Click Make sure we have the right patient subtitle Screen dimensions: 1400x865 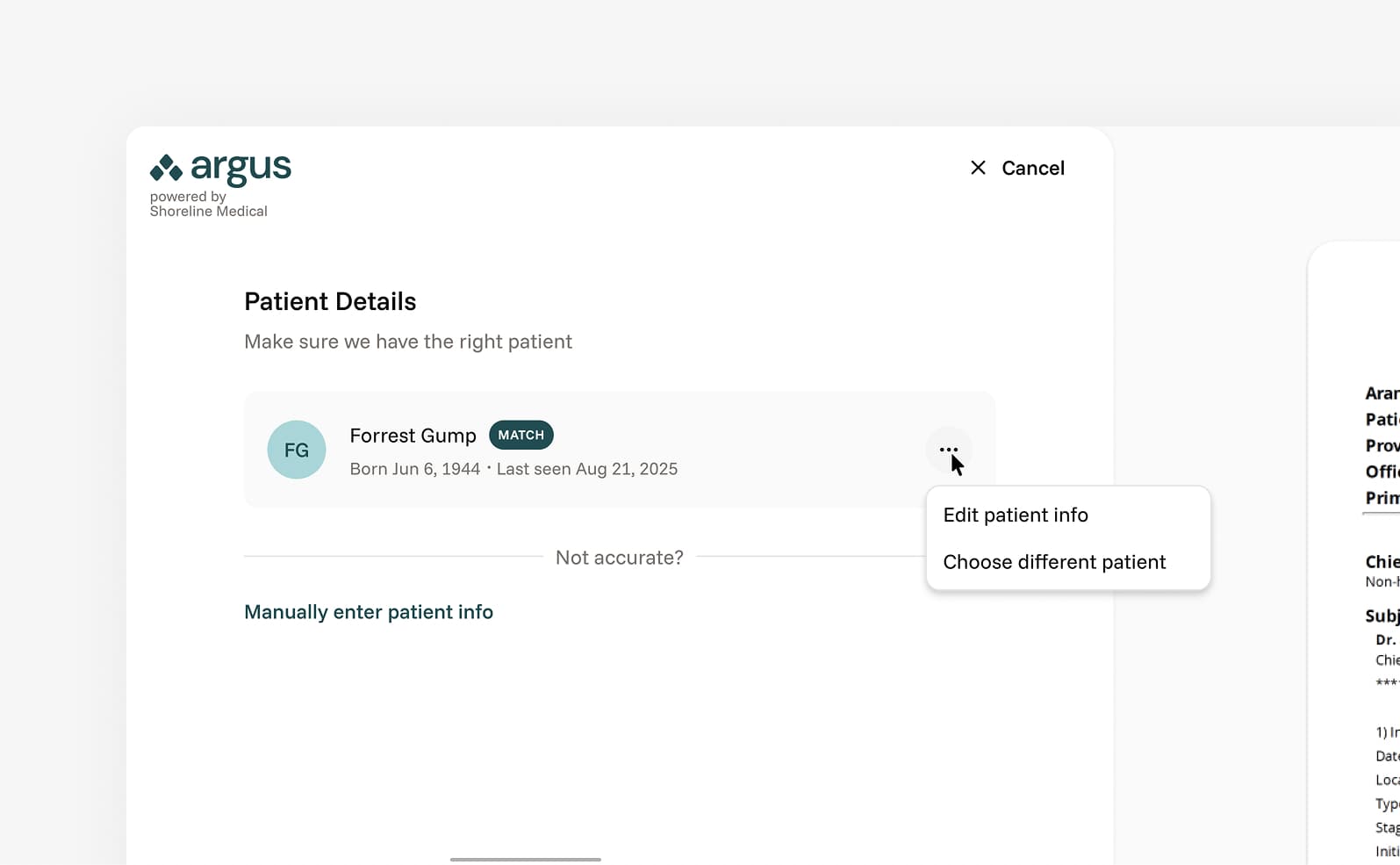coord(408,342)
